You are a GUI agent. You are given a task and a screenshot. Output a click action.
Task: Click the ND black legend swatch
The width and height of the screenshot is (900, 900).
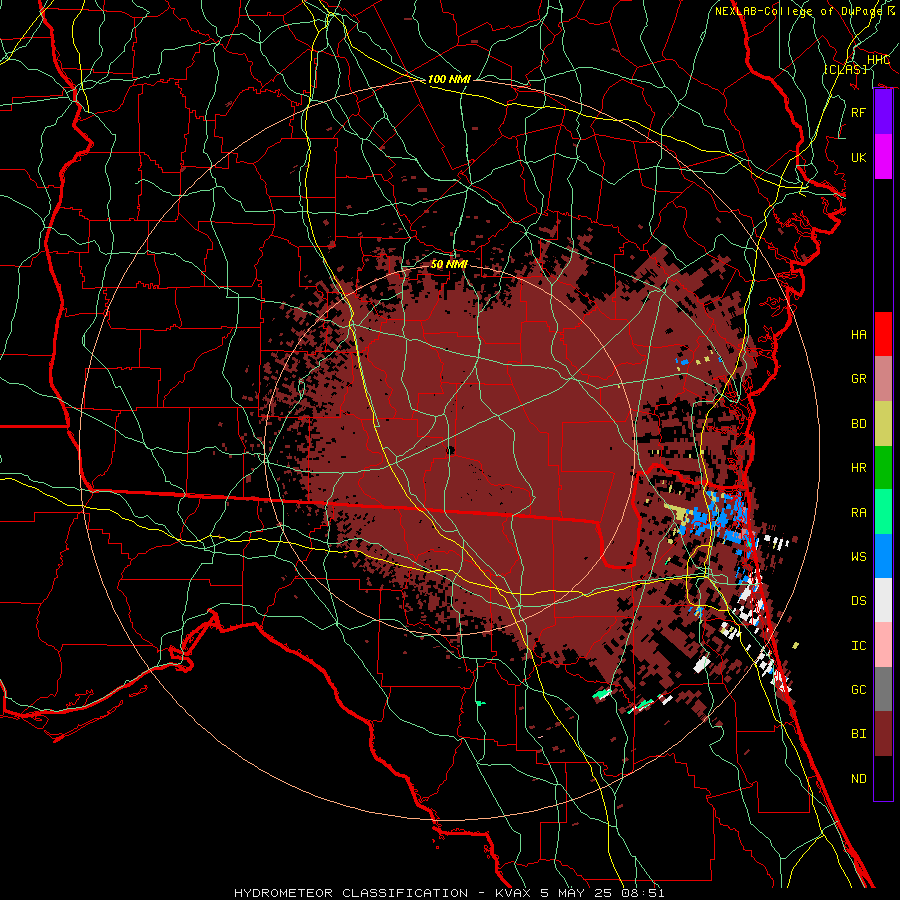pos(883,778)
